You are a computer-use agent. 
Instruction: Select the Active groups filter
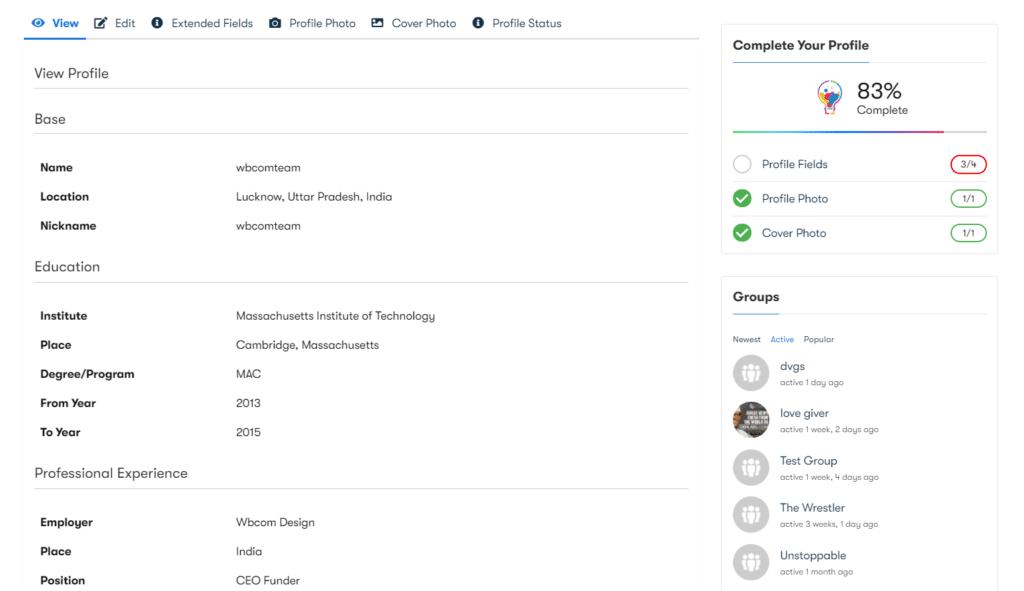pyautogui.click(x=782, y=340)
